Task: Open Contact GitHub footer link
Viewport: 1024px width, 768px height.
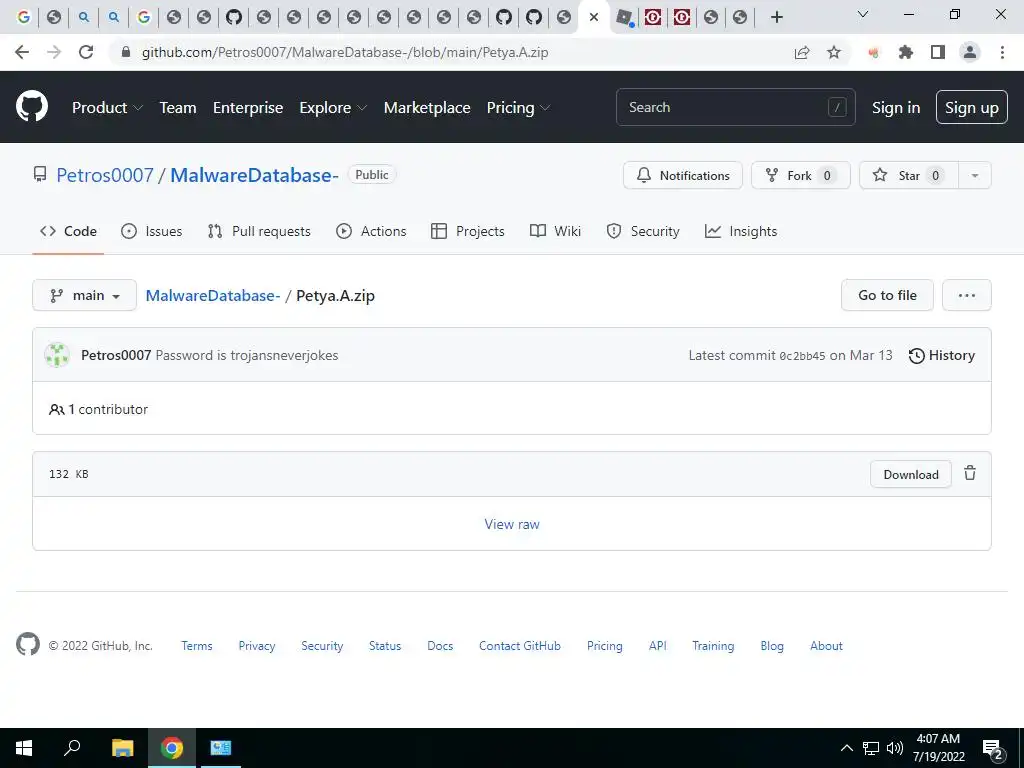Action: [520, 645]
